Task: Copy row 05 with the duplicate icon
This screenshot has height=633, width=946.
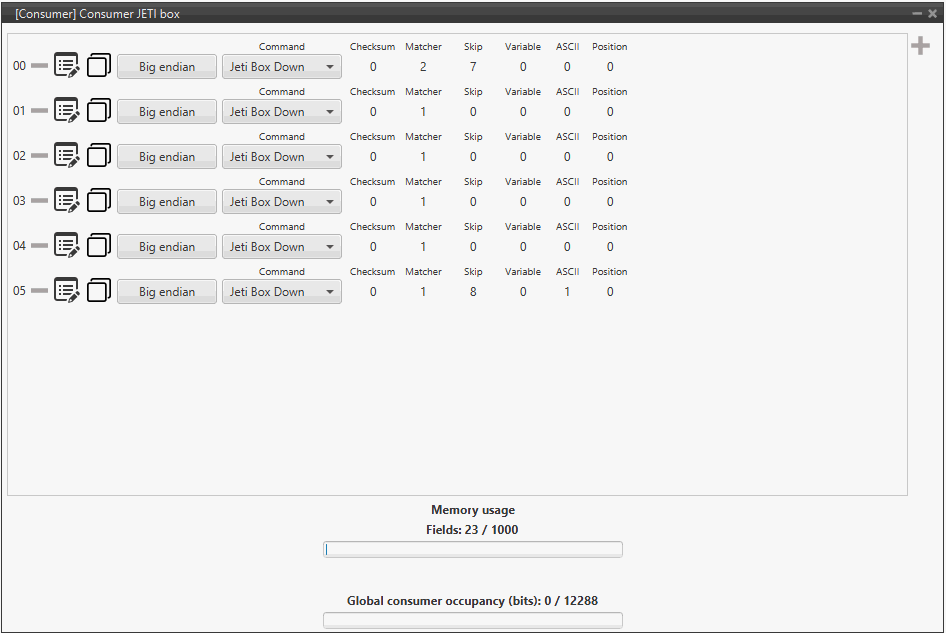Action: tap(98, 291)
